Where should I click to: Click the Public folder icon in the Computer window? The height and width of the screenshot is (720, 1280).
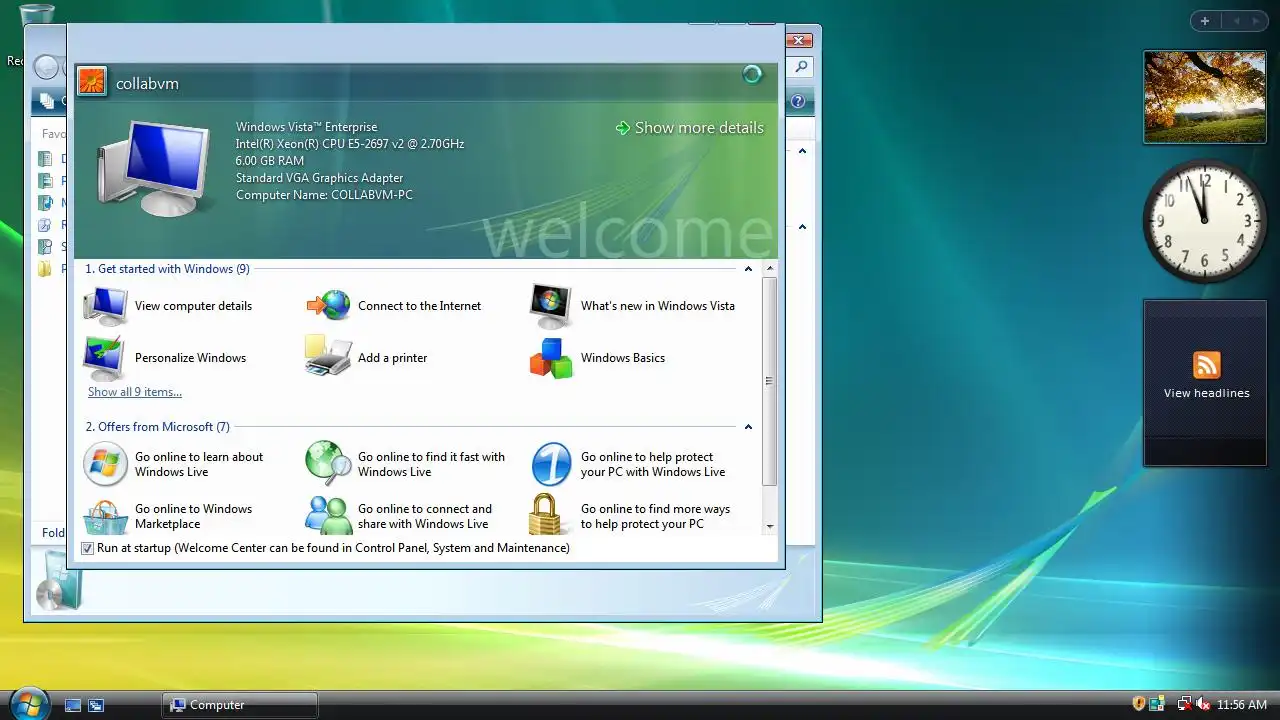[45, 269]
